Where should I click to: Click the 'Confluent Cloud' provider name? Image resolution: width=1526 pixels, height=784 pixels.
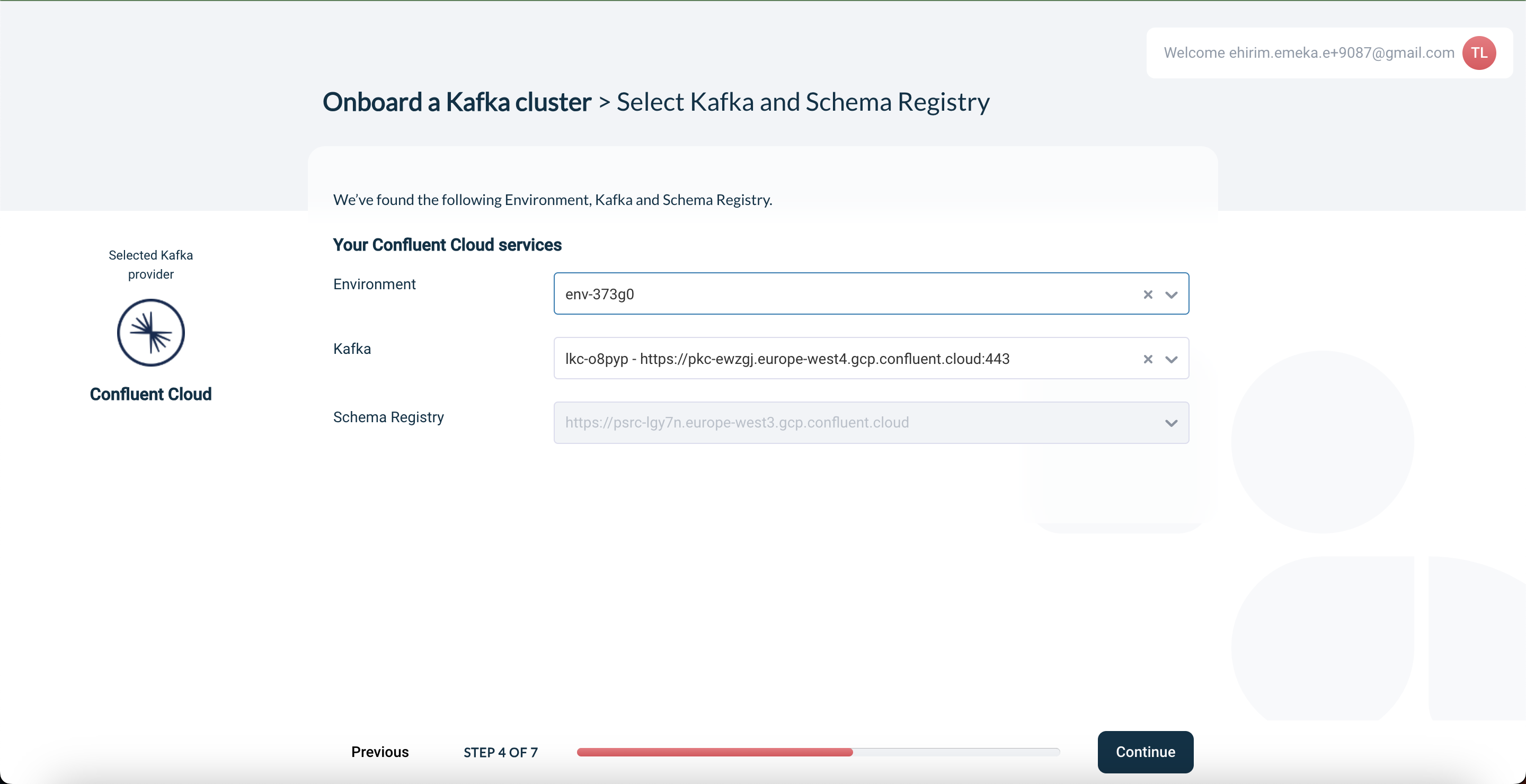coord(150,394)
